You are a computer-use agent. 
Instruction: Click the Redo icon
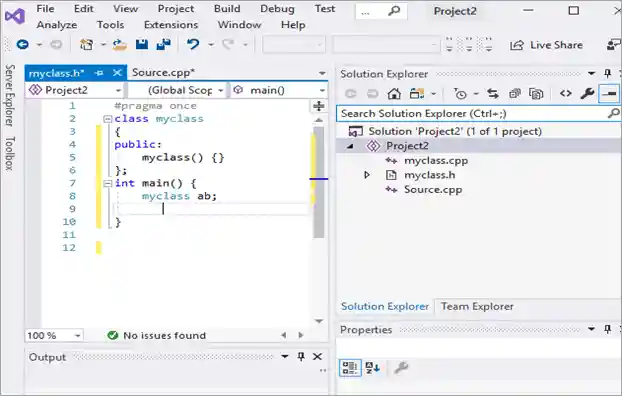click(x=228, y=44)
